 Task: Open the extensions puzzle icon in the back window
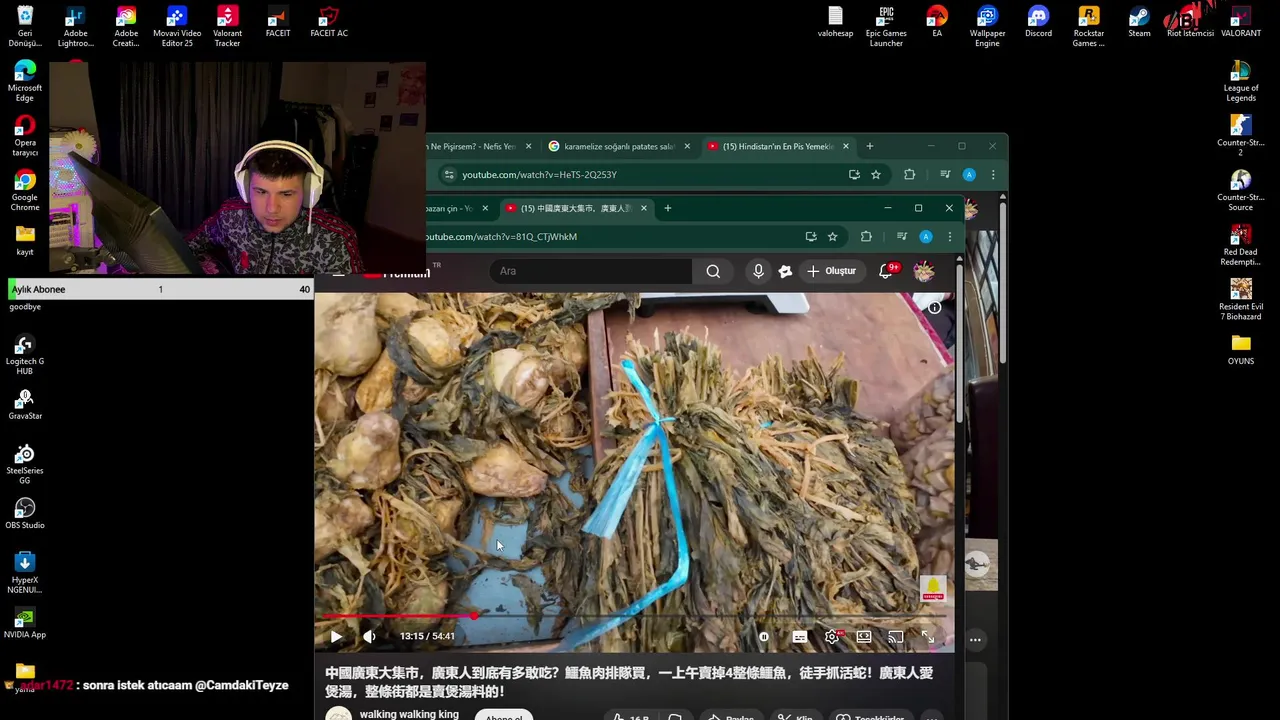[x=909, y=175]
